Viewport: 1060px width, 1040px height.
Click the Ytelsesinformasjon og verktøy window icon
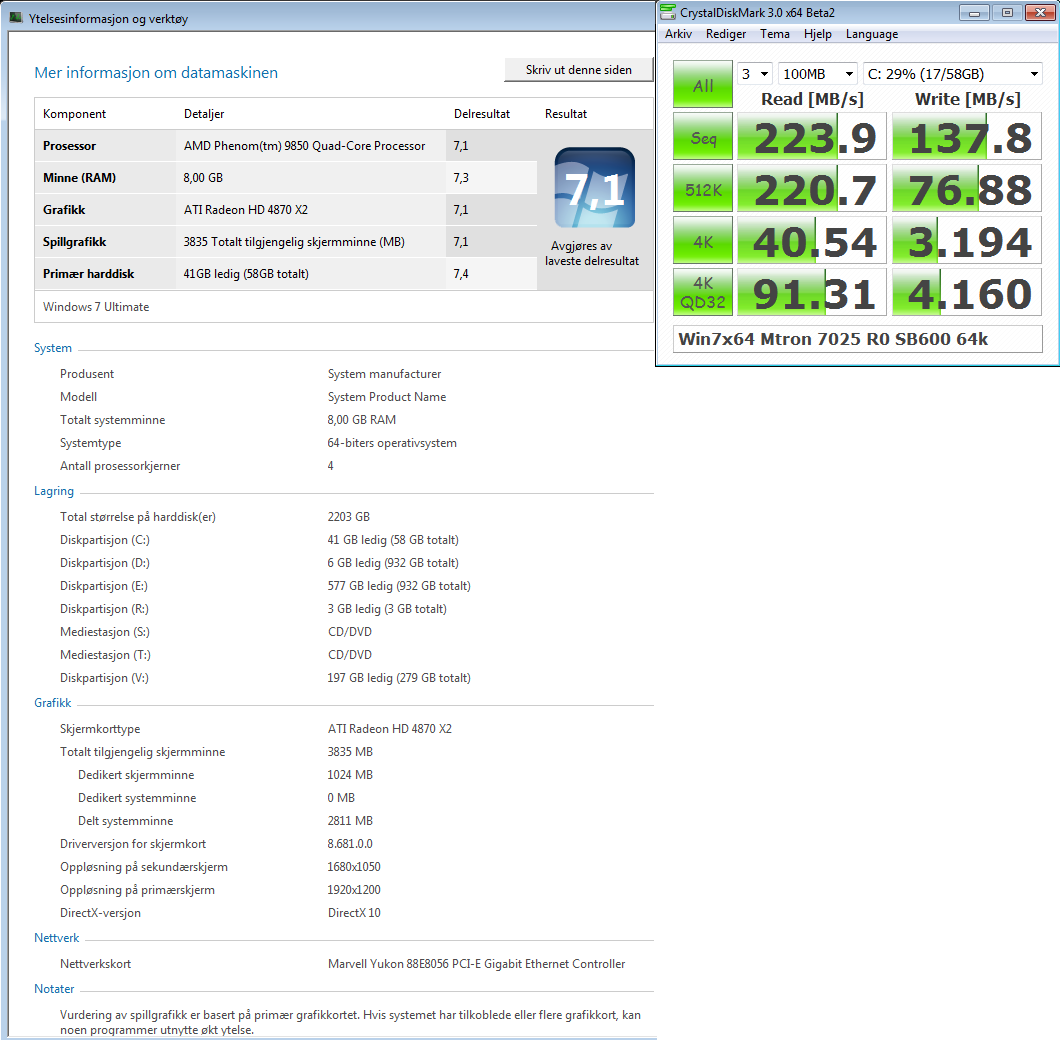click(x=16, y=18)
